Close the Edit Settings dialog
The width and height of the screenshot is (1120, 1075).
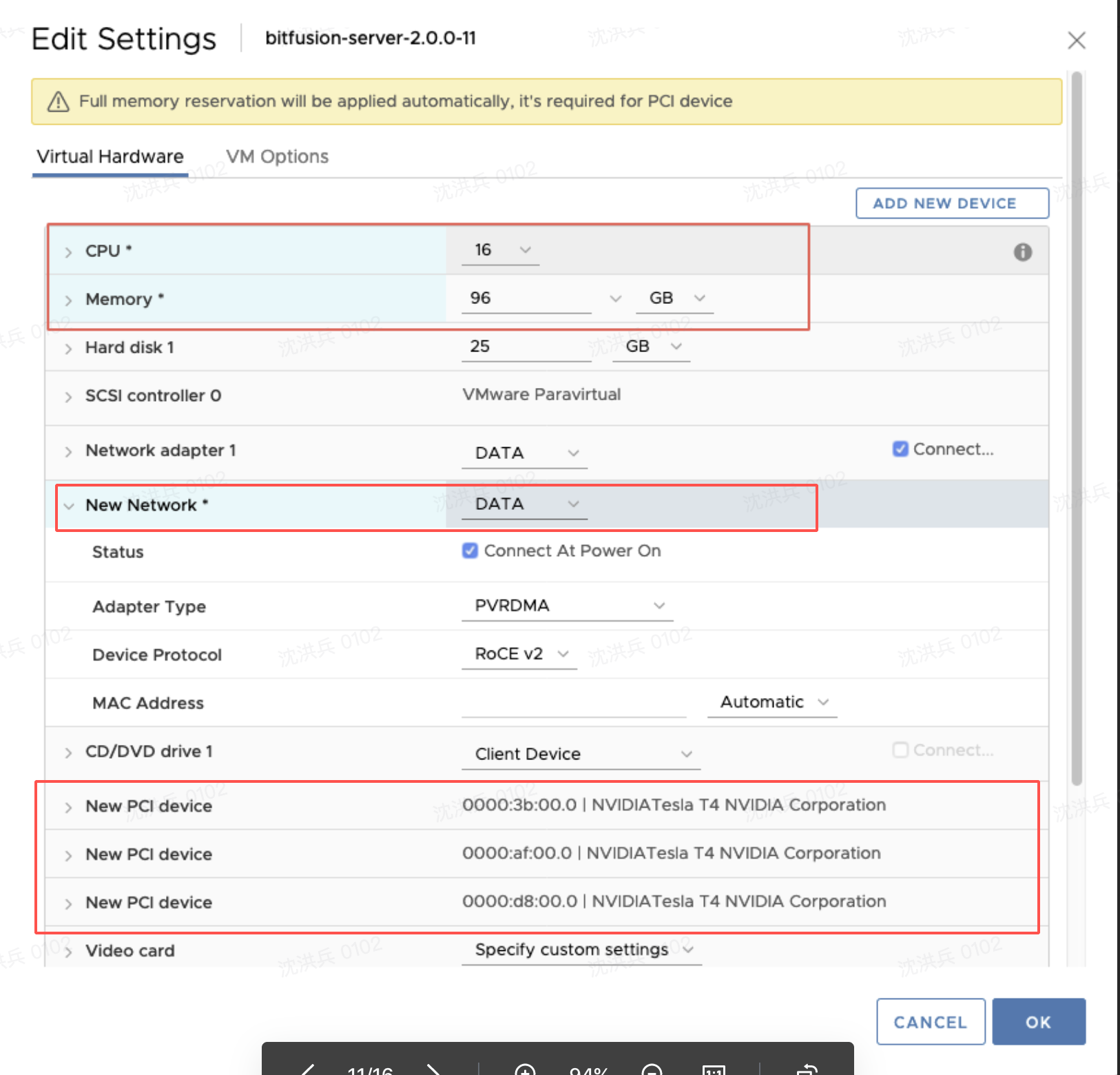[x=1077, y=41]
